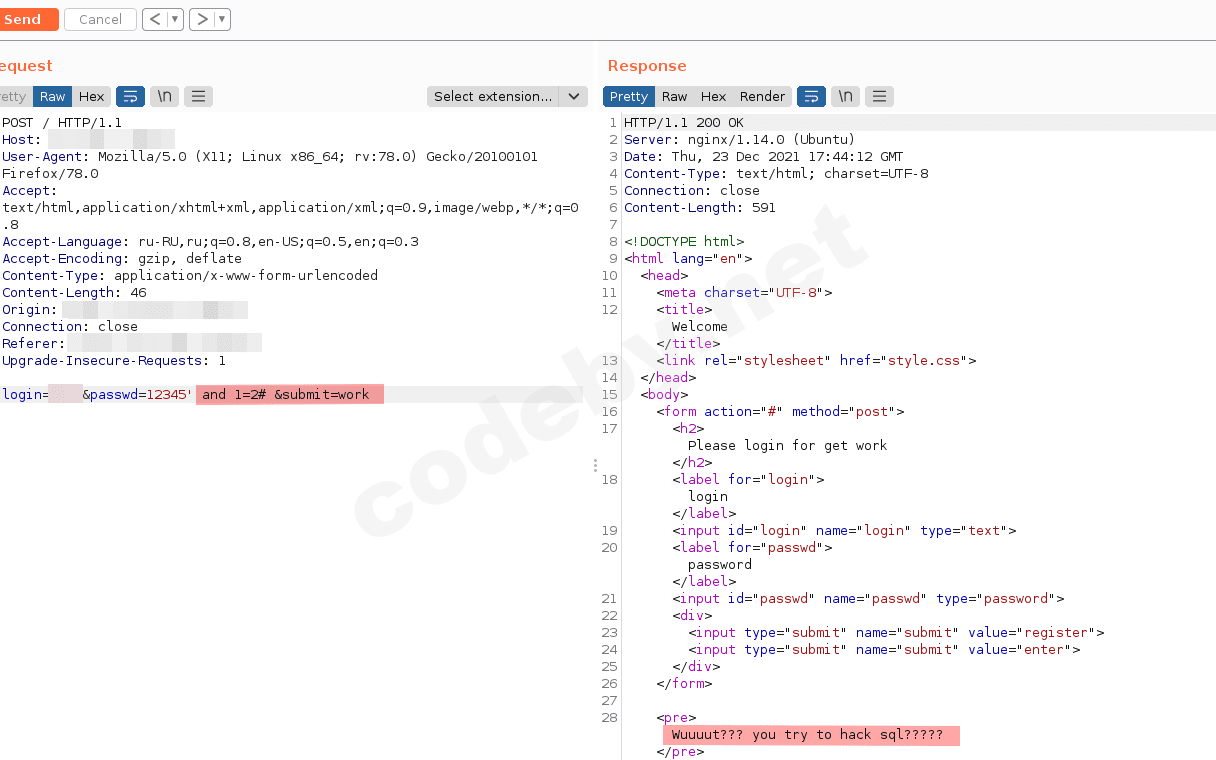Click the Response panel heading
This screenshot has width=1216, height=760.
click(647, 66)
